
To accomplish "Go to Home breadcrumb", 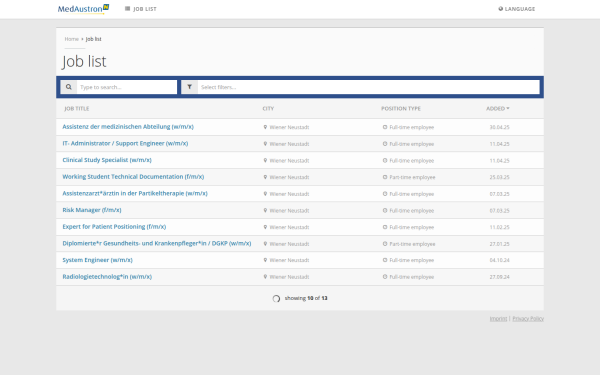I will pyautogui.click(x=72, y=39).
